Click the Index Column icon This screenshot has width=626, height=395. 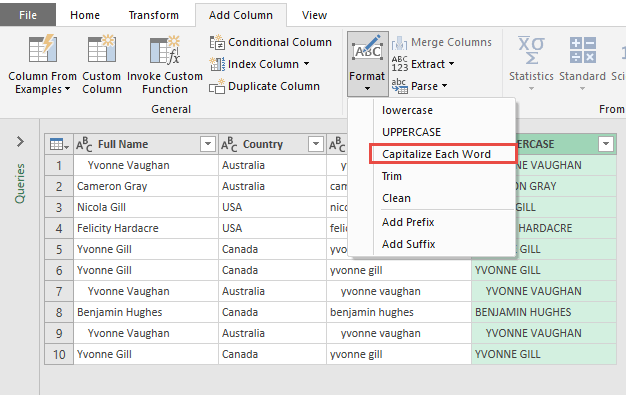[x=217, y=64]
